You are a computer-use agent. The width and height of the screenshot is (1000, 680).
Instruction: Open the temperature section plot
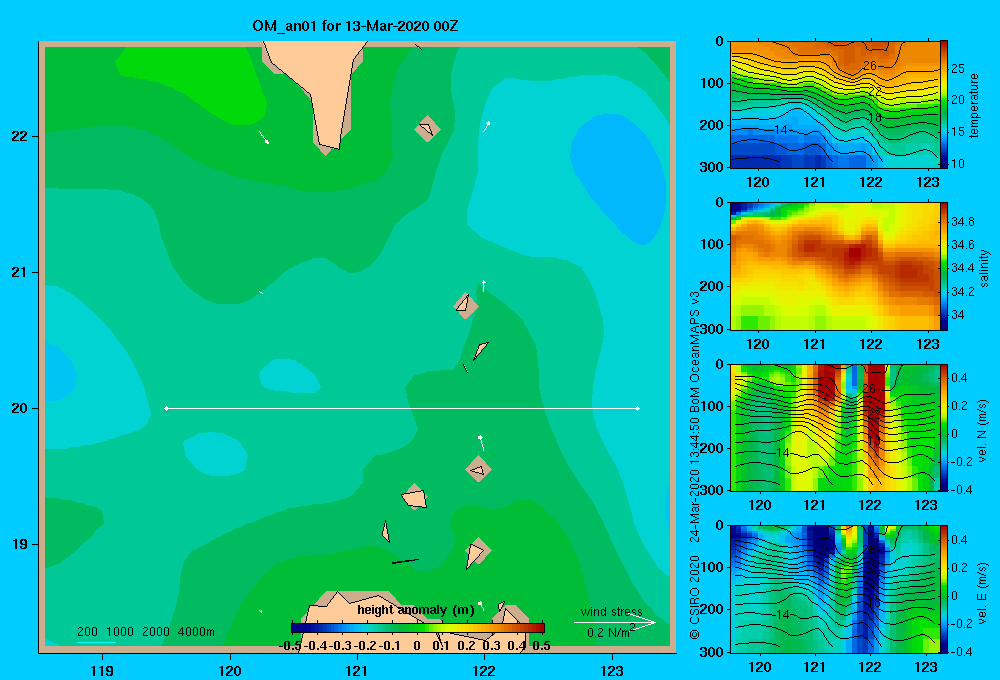coord(835,105)
